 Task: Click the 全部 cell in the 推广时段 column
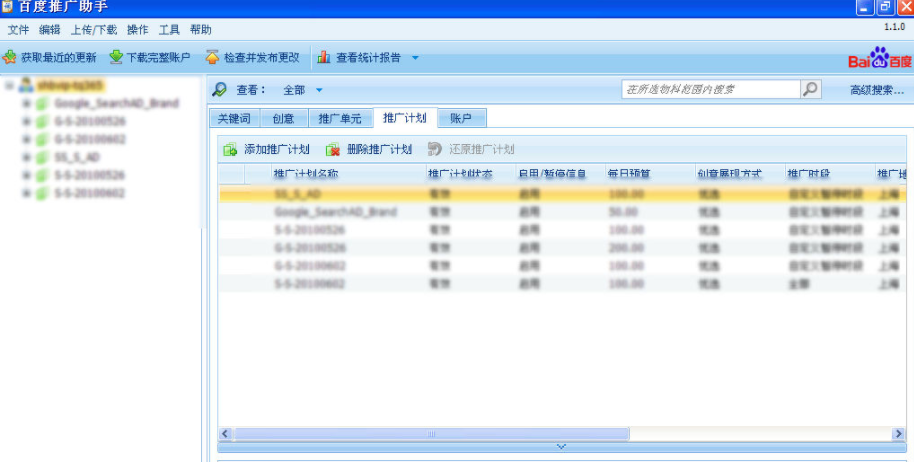point(800,284)
